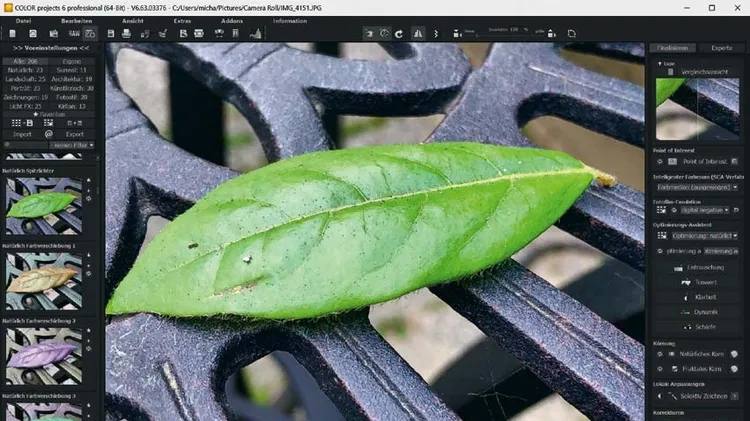Click the Selektiv Zeichnen brush icon
The height and width of the screenshot is (421, 750).
[673, 396]
